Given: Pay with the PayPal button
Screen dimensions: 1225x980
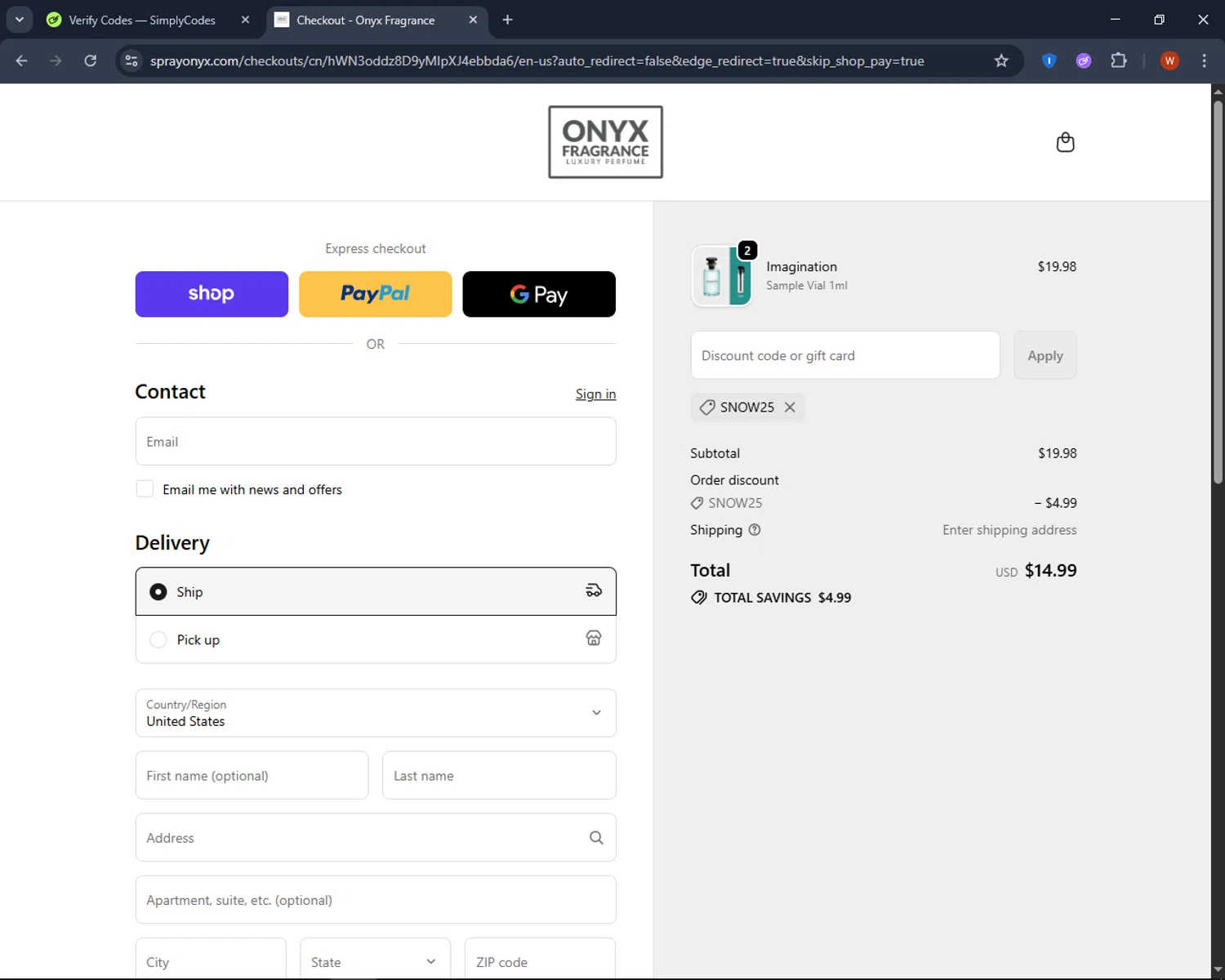Looking at the screenshot, I should (x=376, y=294).
